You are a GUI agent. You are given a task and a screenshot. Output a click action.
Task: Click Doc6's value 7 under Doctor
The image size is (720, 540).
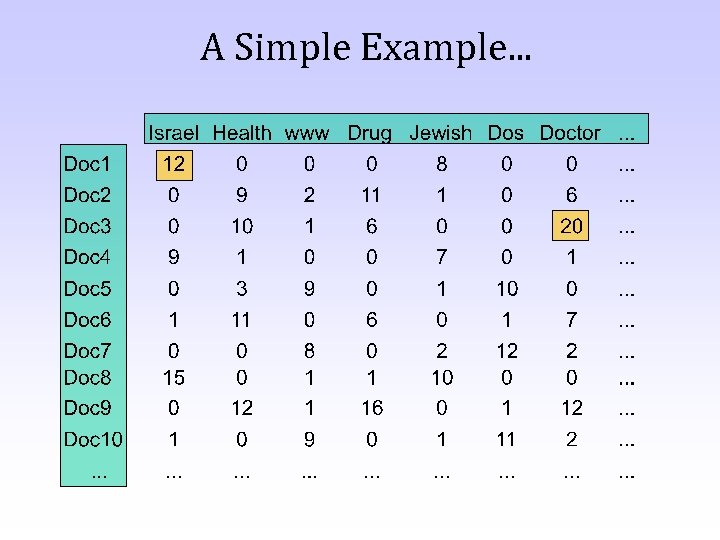click(x=571, y=320)
